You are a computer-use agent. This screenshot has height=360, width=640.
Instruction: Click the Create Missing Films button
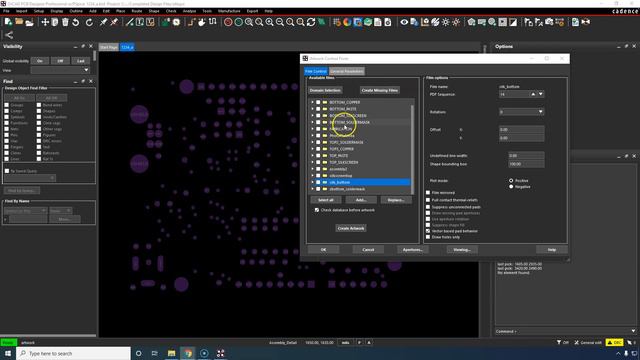(380, 90)
